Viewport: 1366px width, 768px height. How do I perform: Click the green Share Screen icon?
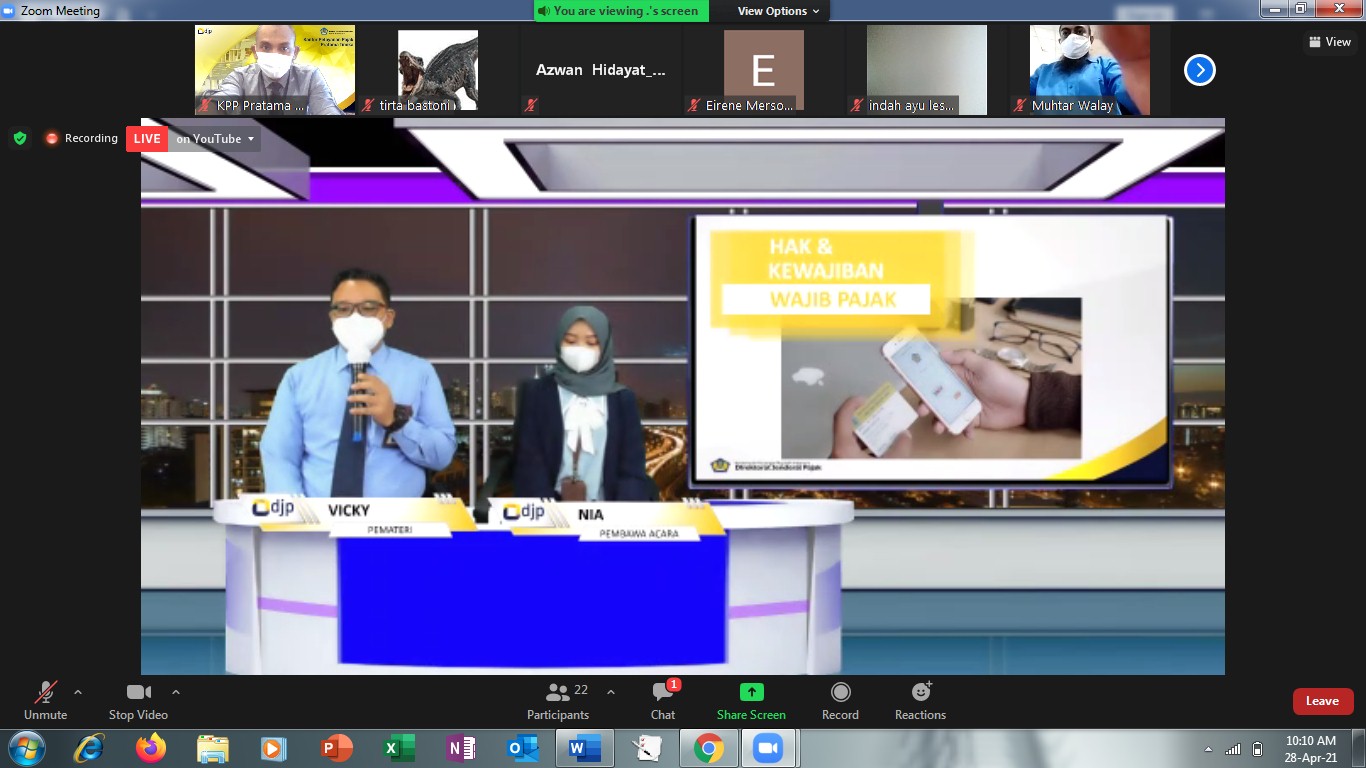pos(751,692)
